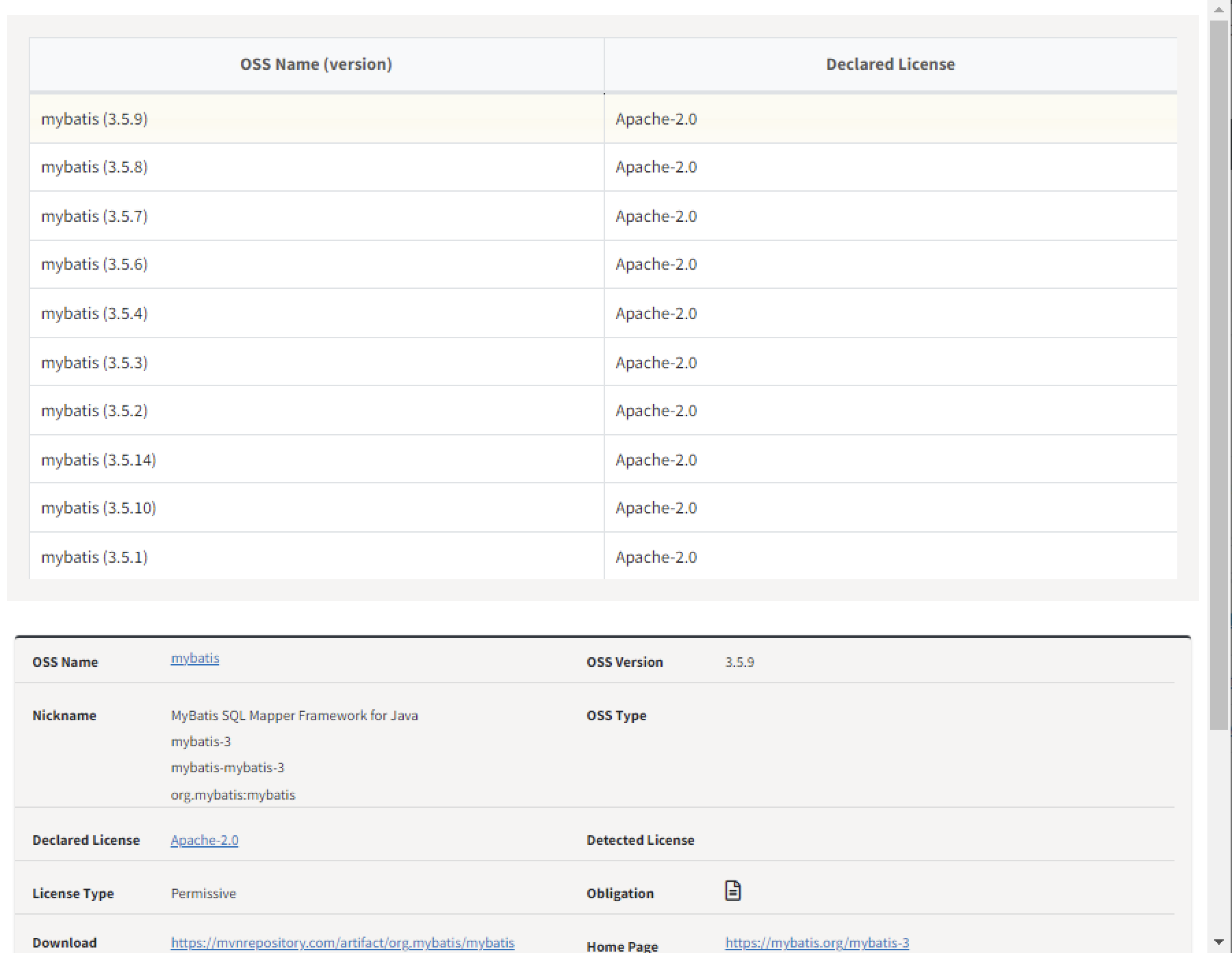Screen dimensions: 1232x953
Task: Click Apache-2.0 cell in mybatis (3.5.14) row
Action: click(890, 459)
